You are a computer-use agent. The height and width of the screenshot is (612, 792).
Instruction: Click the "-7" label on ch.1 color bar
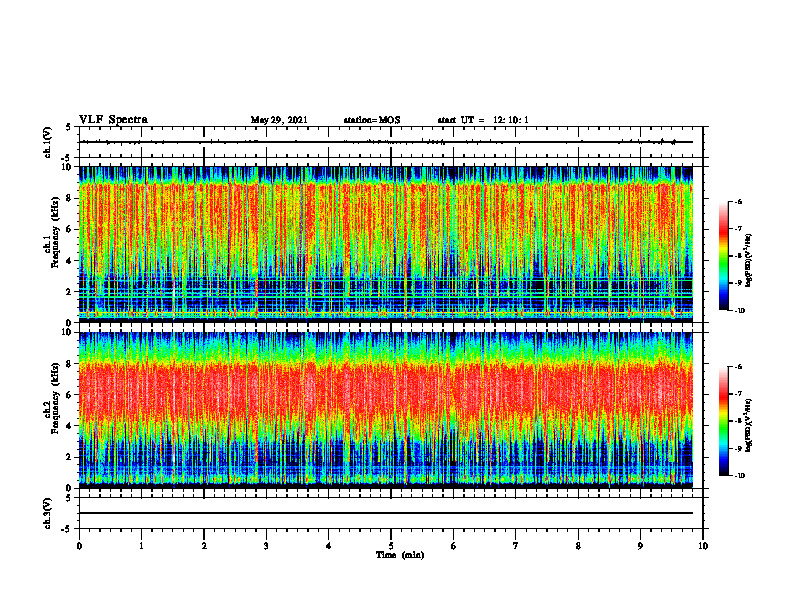pyautogui.click(x=738, y=229)
